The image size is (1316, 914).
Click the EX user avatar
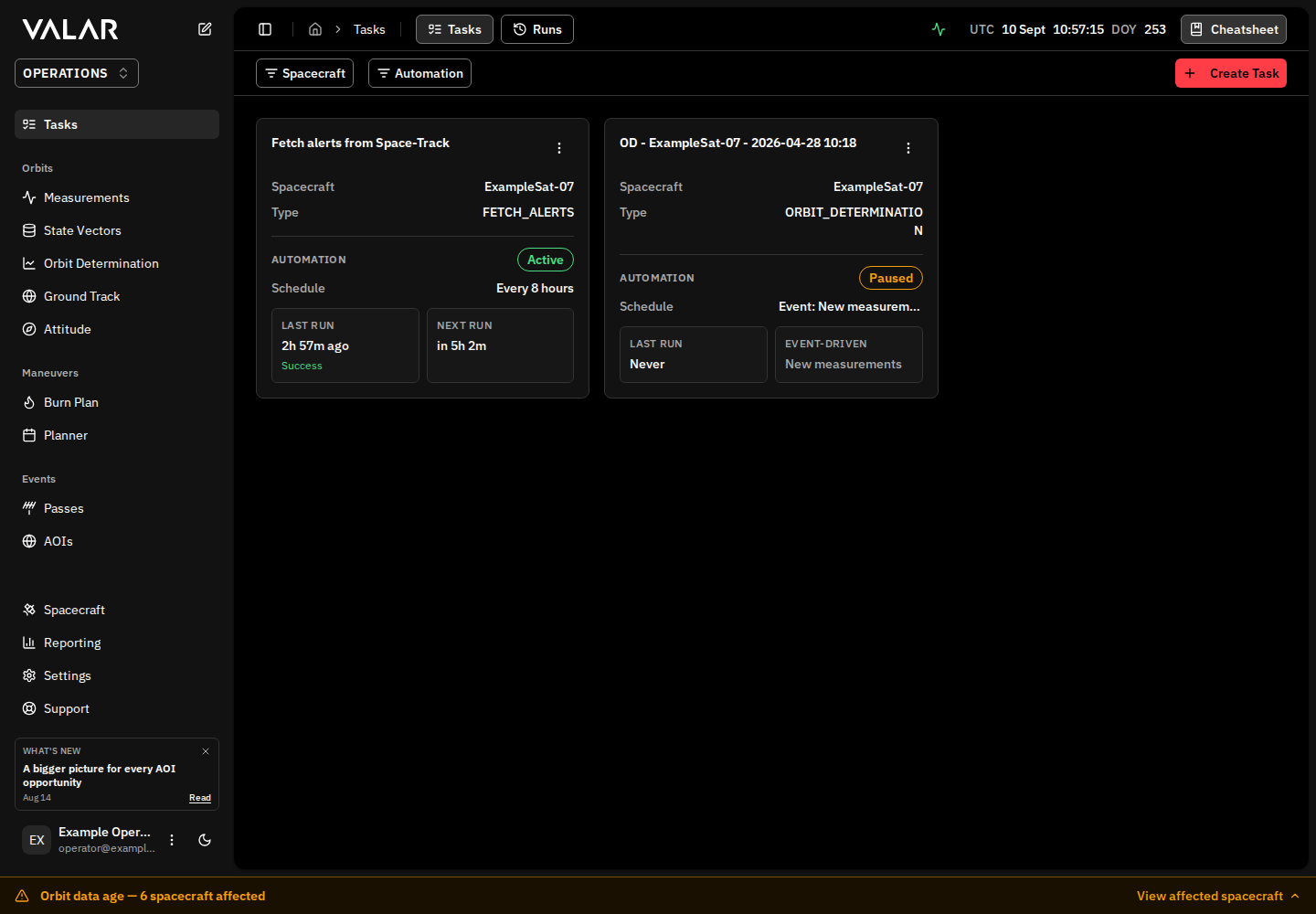click(37, 840)
